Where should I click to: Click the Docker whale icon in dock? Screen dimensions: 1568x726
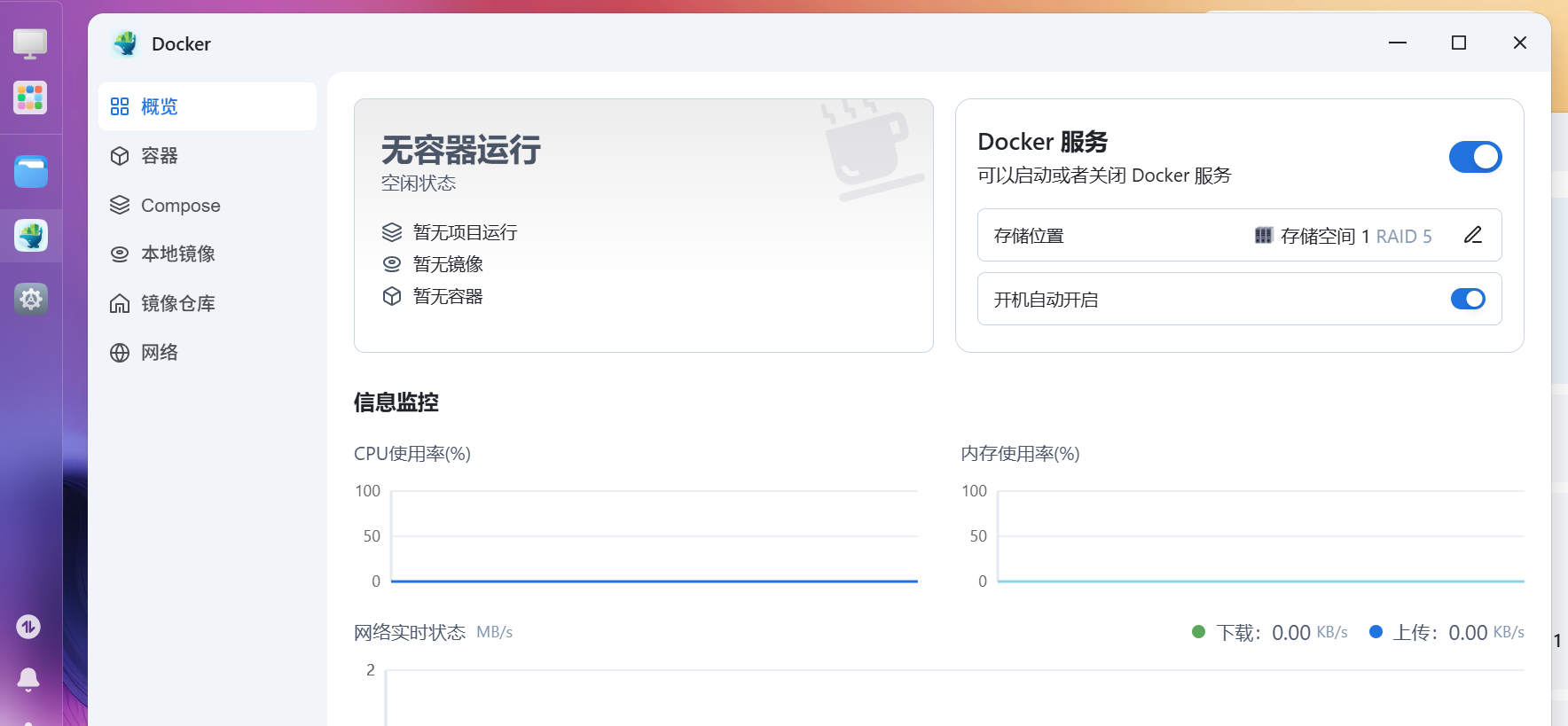31,236
